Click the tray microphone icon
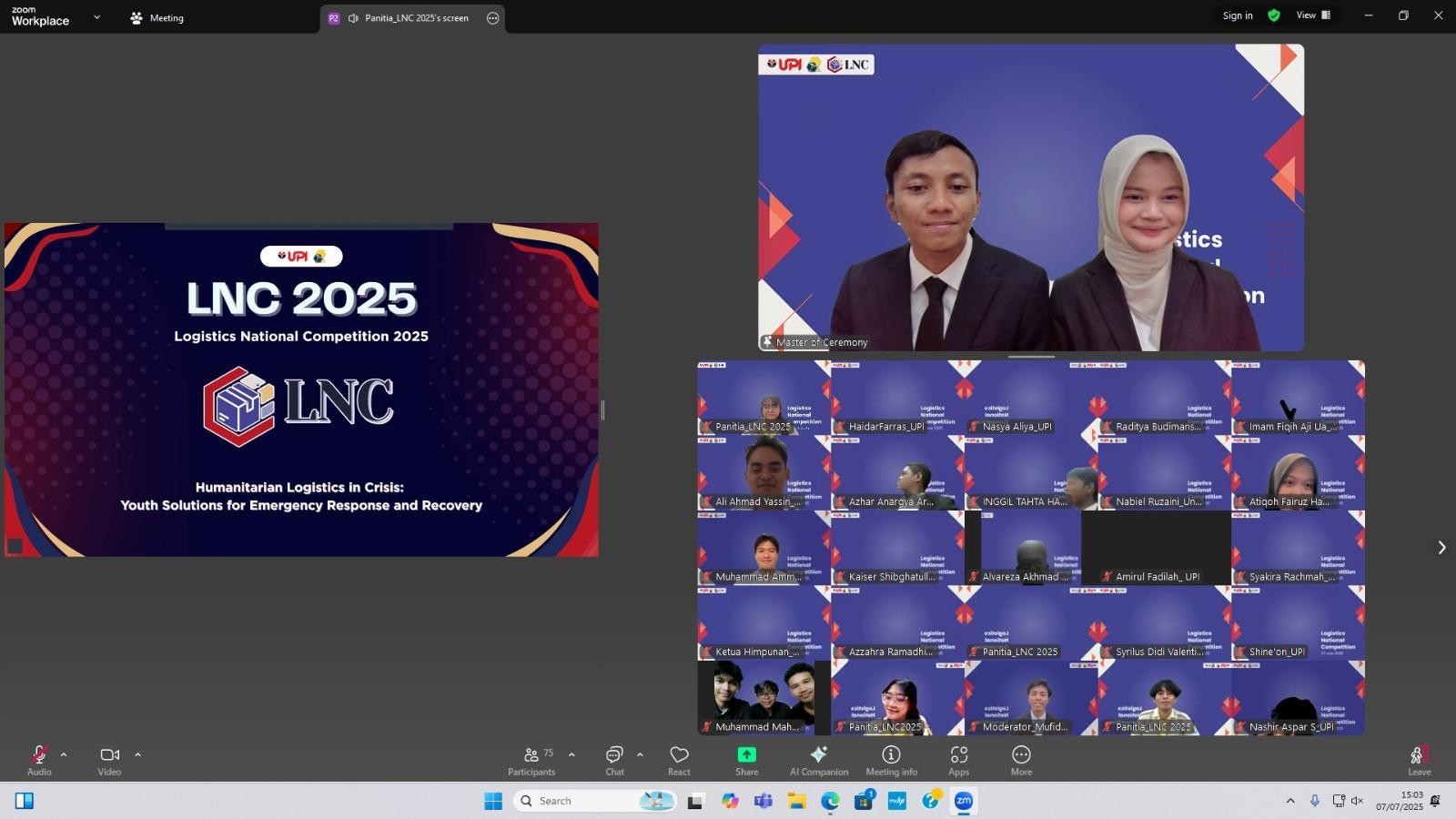This screenshot has width=1456, height=819. [x=1314, y=801]
